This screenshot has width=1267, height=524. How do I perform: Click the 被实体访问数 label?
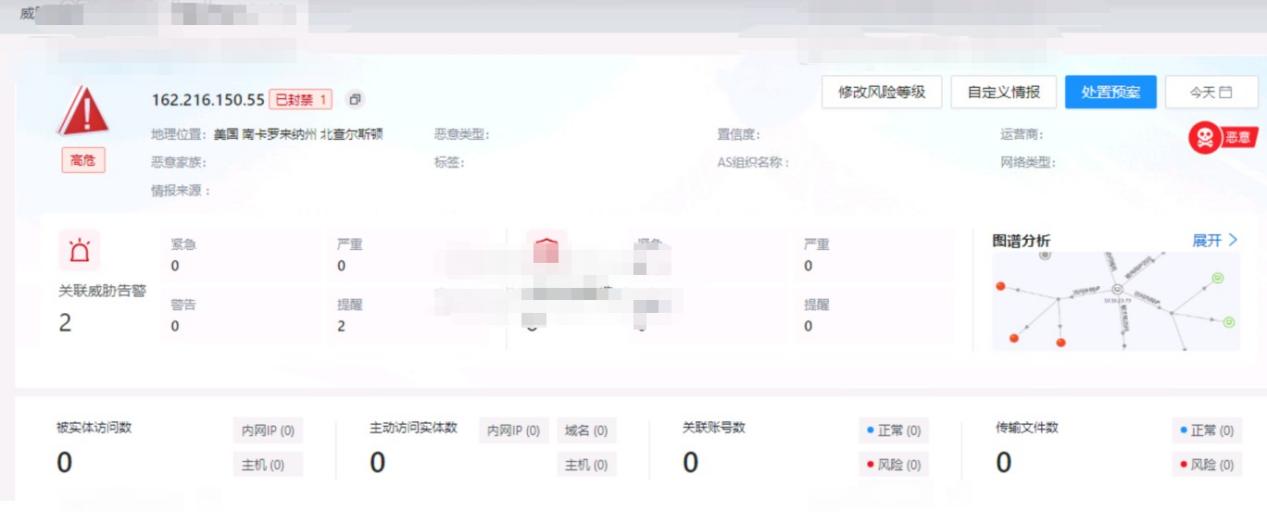click(x=94, y=428)
